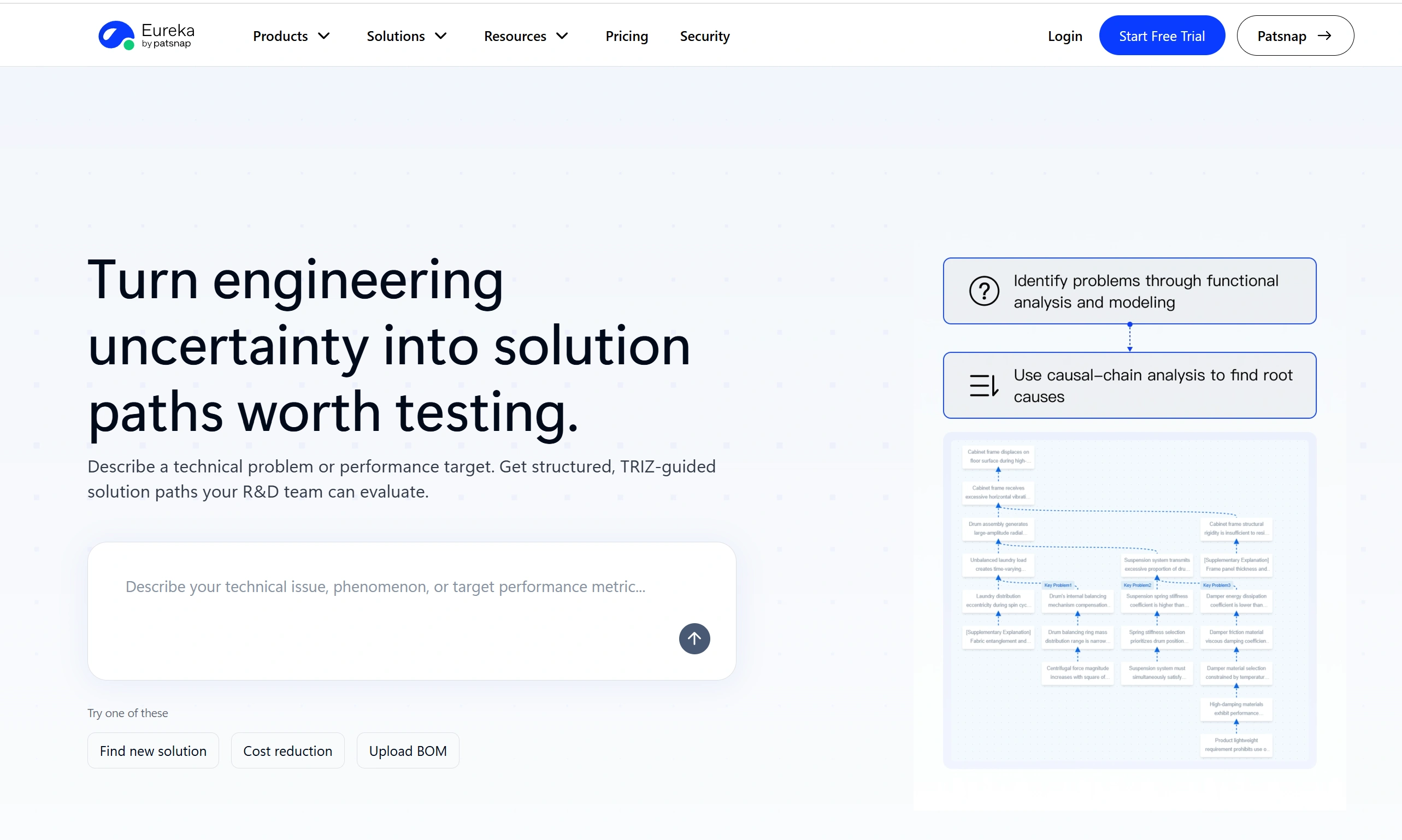Click the question mark circle icon

(x=983, y=291)
